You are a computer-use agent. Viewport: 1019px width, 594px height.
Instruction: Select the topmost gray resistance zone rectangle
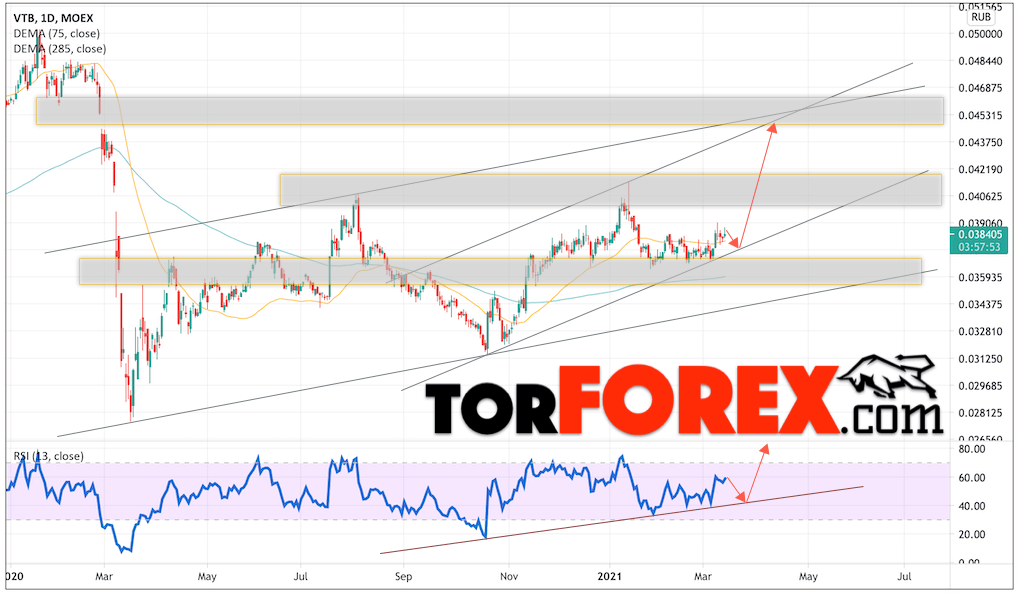tap(490, 111)
